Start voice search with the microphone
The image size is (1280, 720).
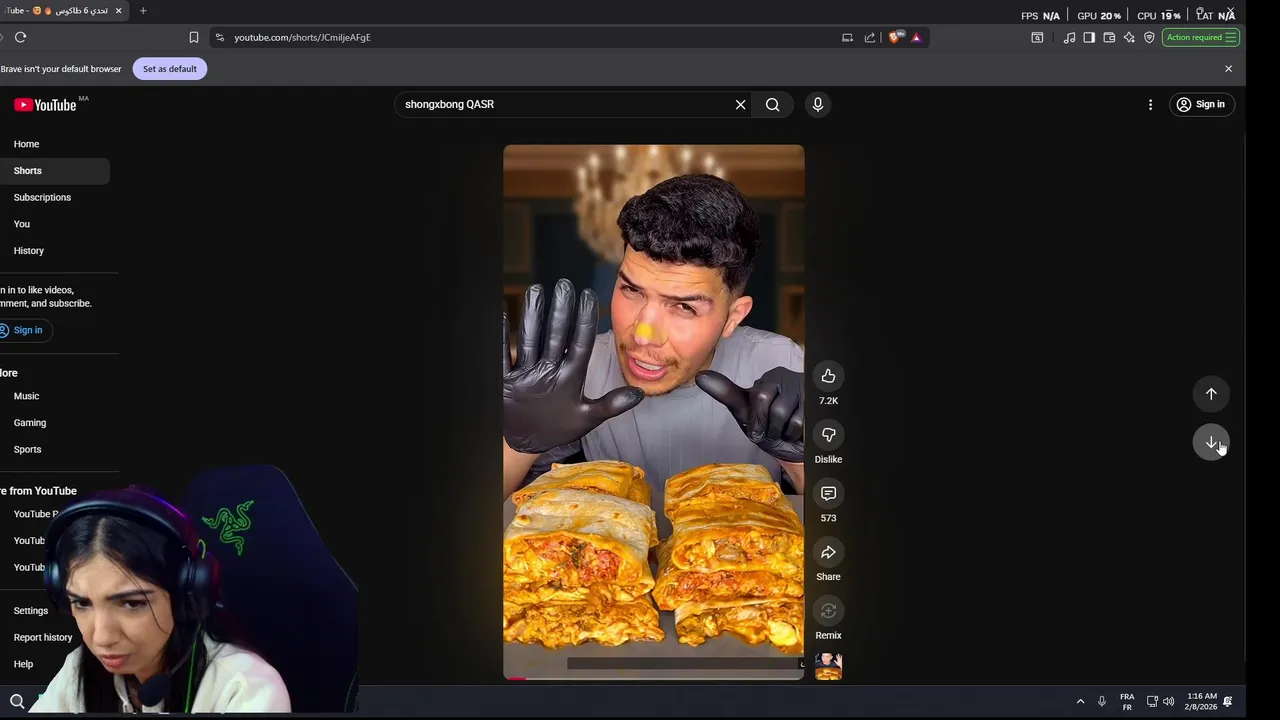[x=818, y=104]
